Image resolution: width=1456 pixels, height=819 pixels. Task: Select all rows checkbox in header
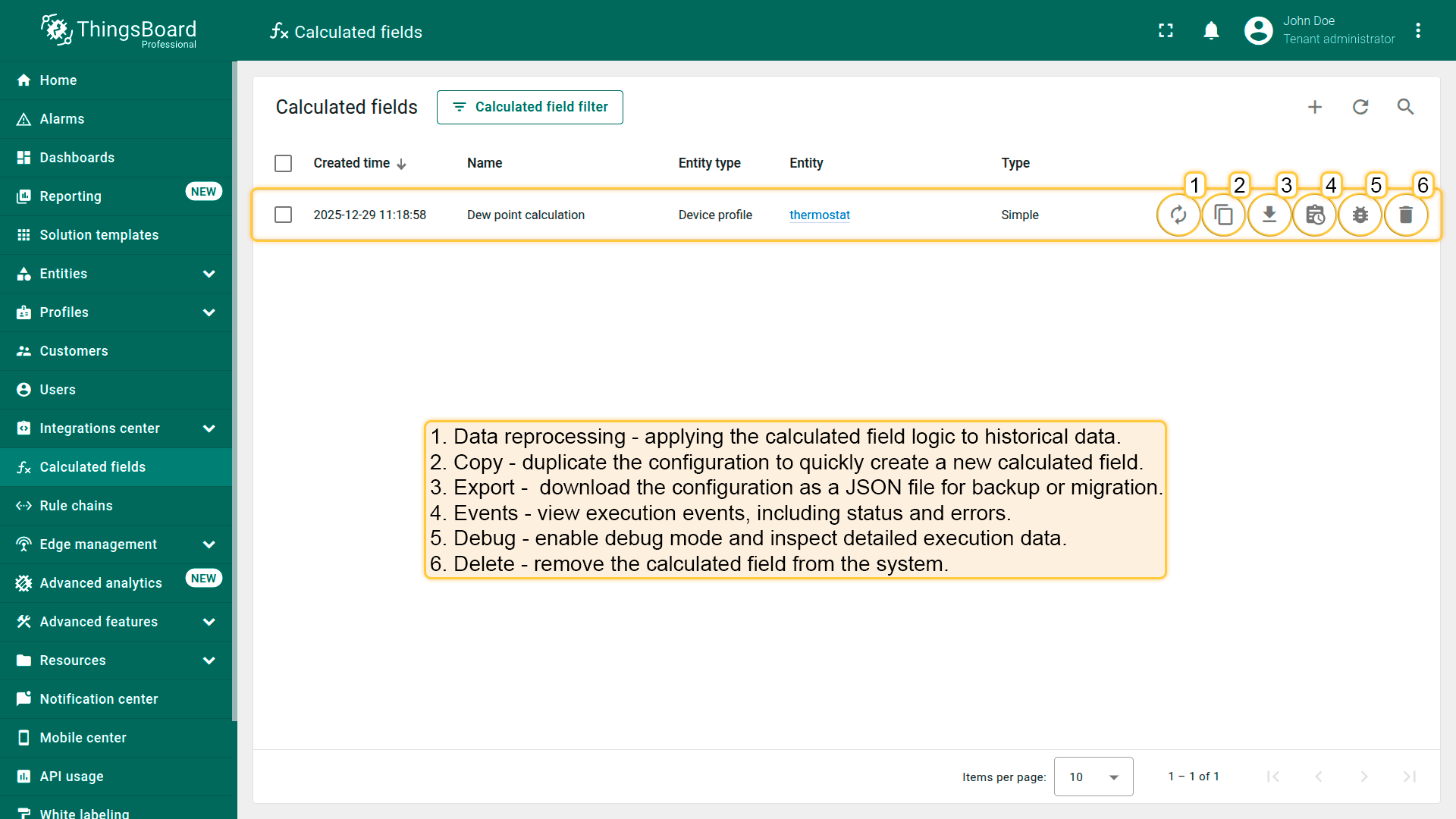pos(283,163)
